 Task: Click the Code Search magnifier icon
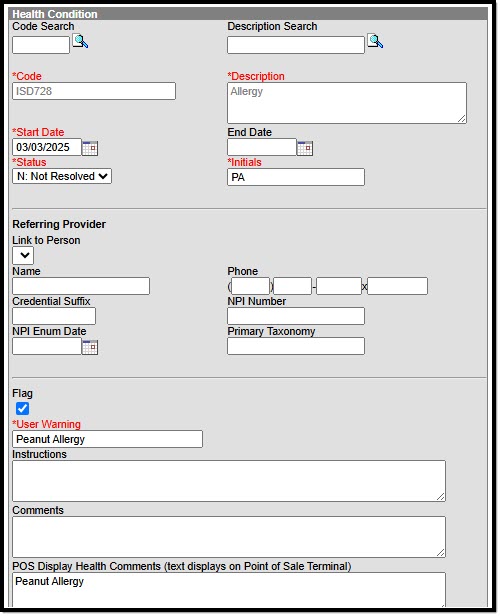click(81, 41)
